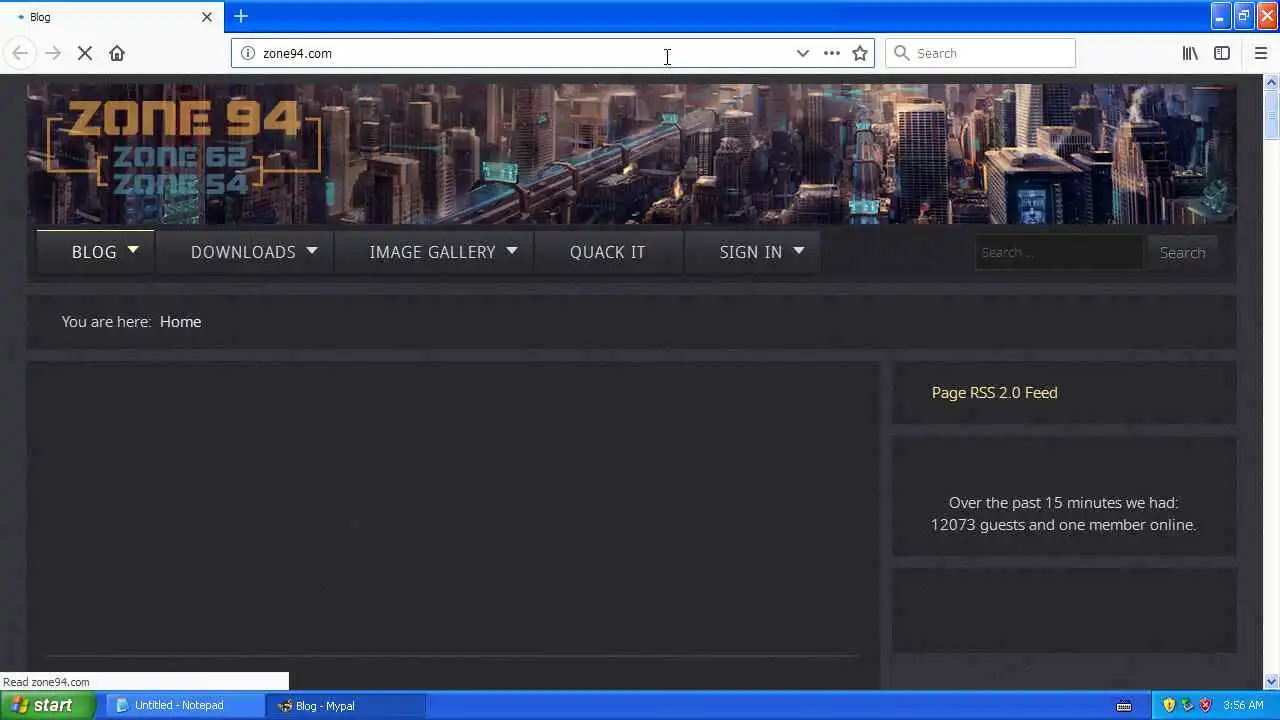This screenshot has width=1280, height=720.
Task: Select the Blog browser tab
Action: tap(110, 17)
